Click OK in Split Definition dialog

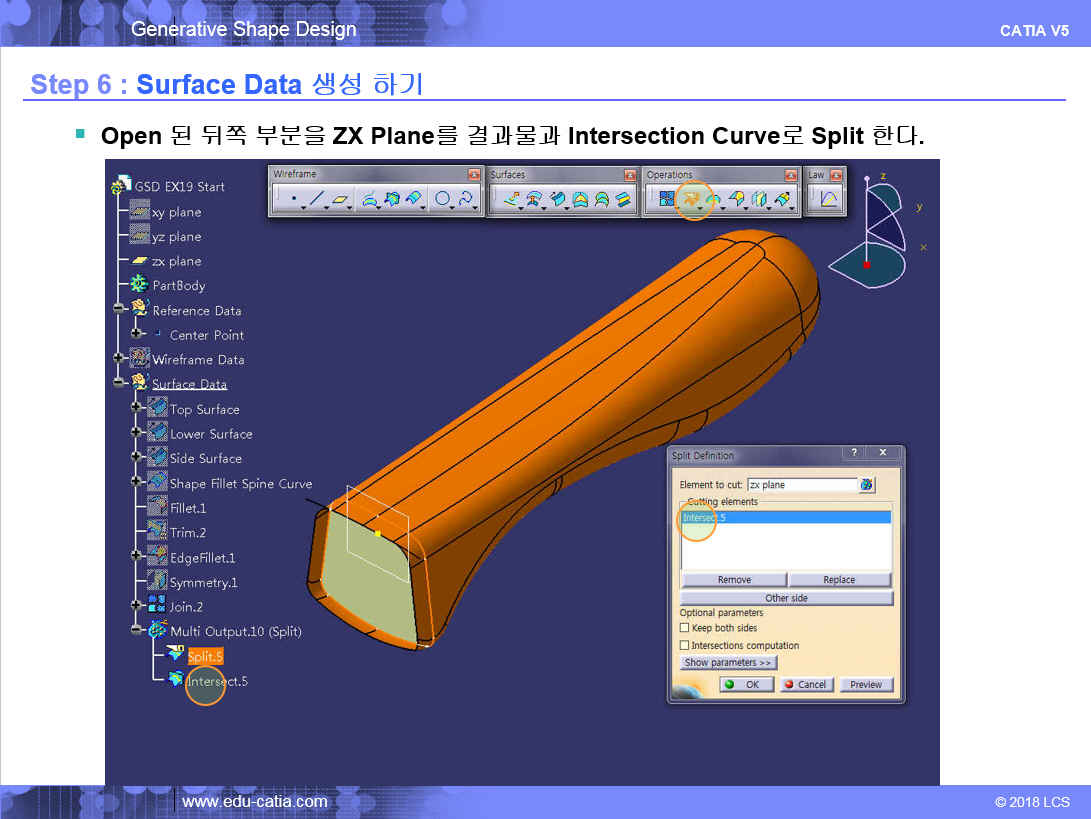745,685
